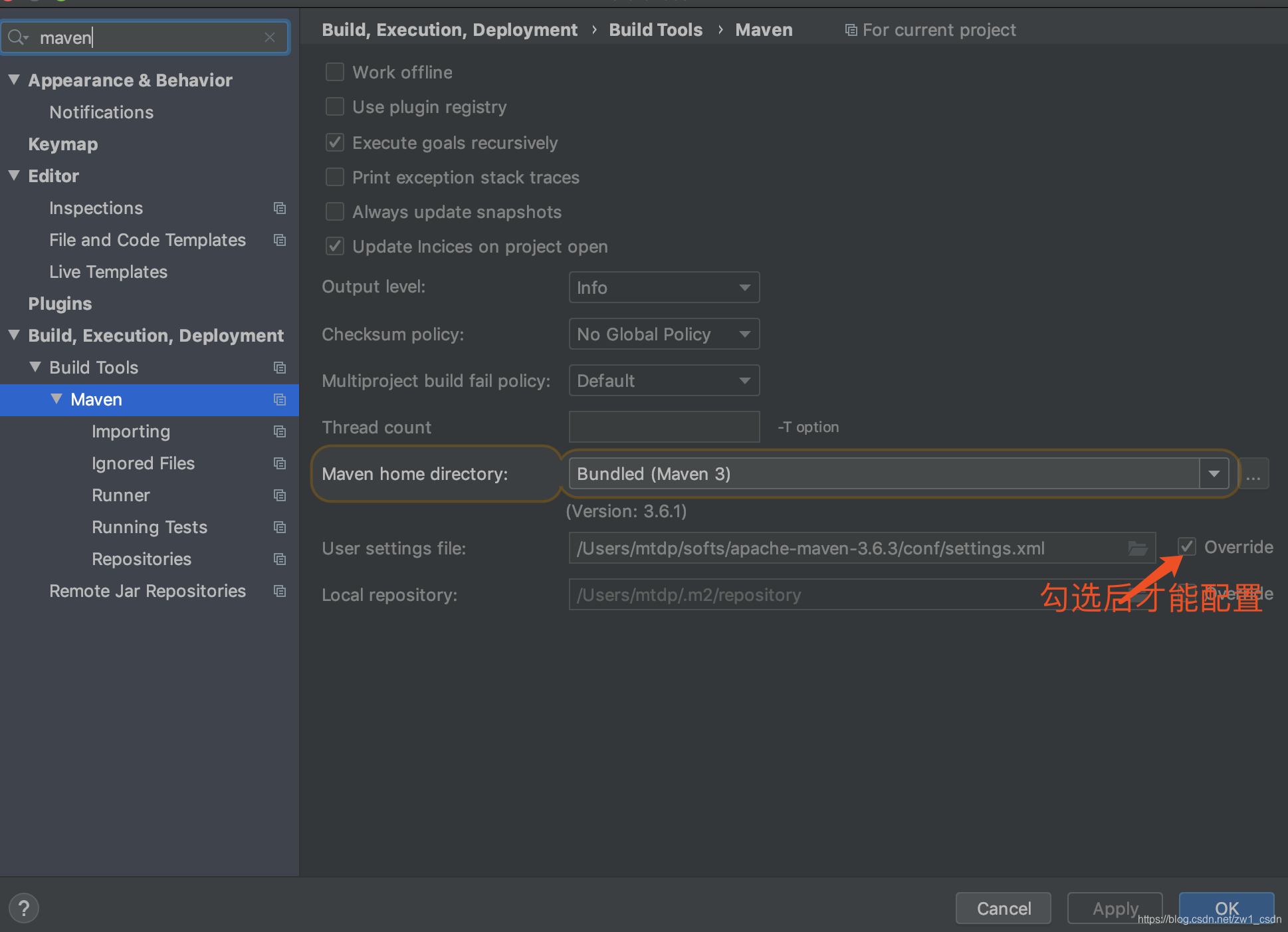This screenshot has height=932, width=1288.
Task: Enable the Work offline checkbox
Action: pyautogui.click(x=335, y=72)
